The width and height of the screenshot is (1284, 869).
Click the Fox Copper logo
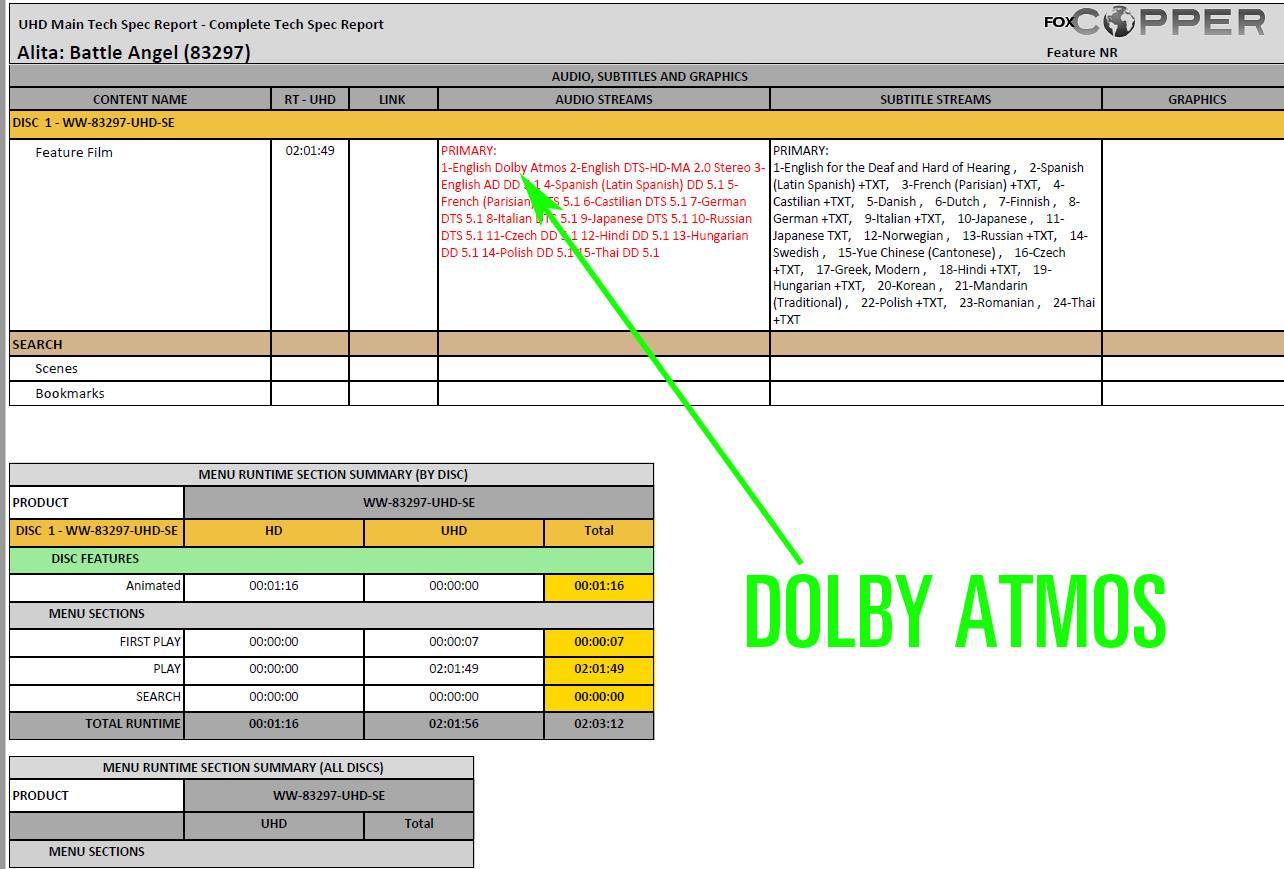coord(1155,21)
